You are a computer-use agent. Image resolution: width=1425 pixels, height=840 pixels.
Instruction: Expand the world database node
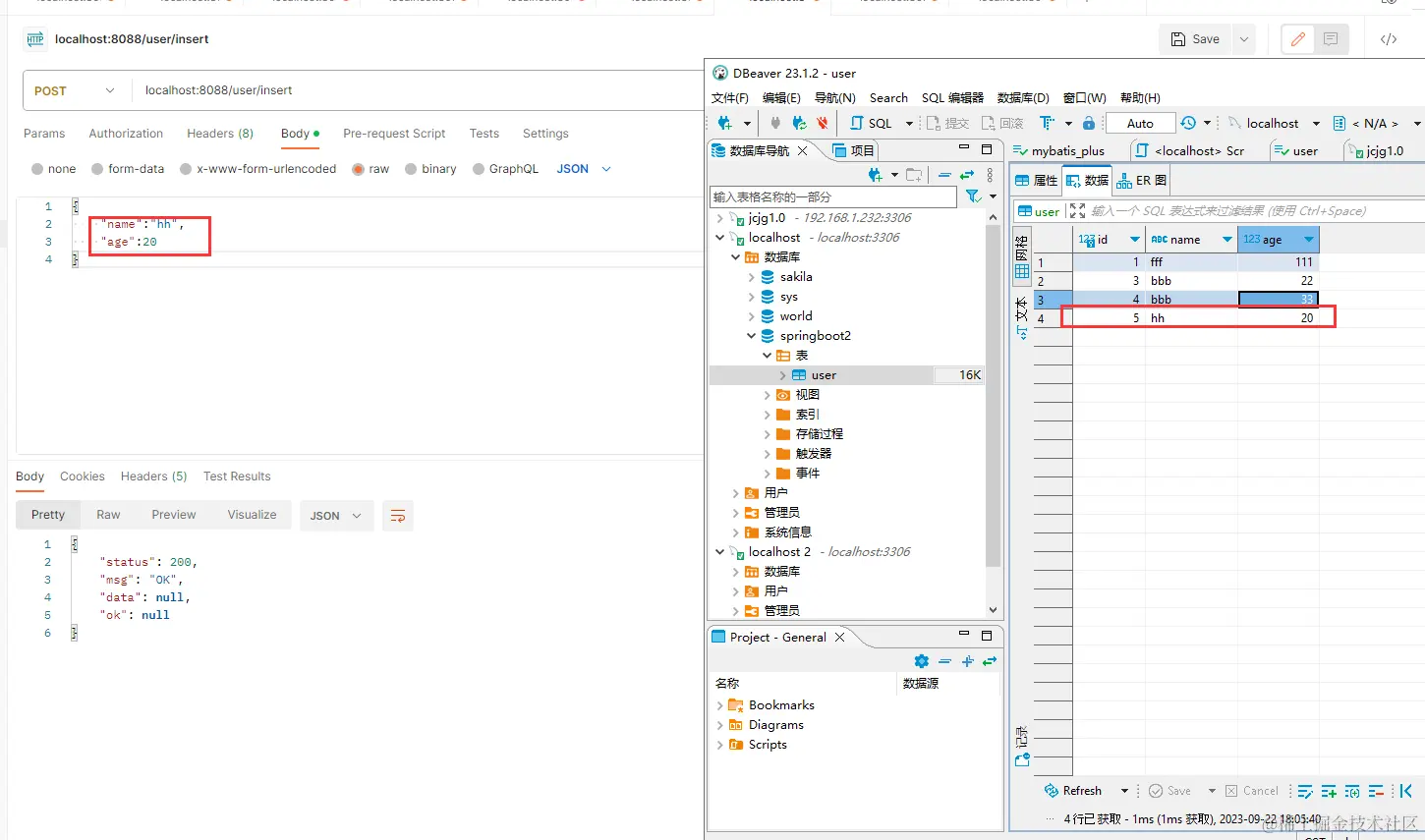coord(752,316)
